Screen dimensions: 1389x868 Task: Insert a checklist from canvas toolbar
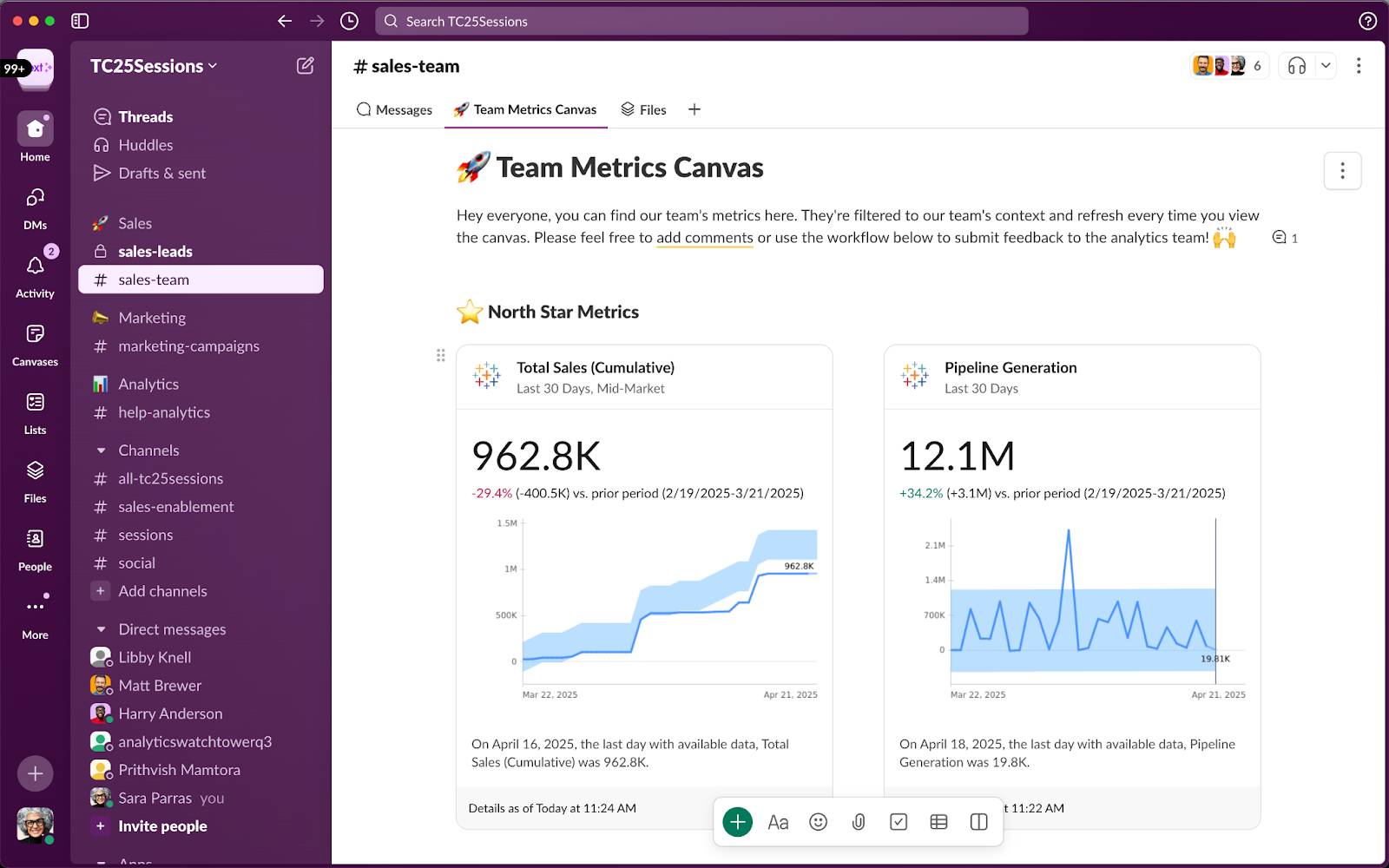point(899,822)
